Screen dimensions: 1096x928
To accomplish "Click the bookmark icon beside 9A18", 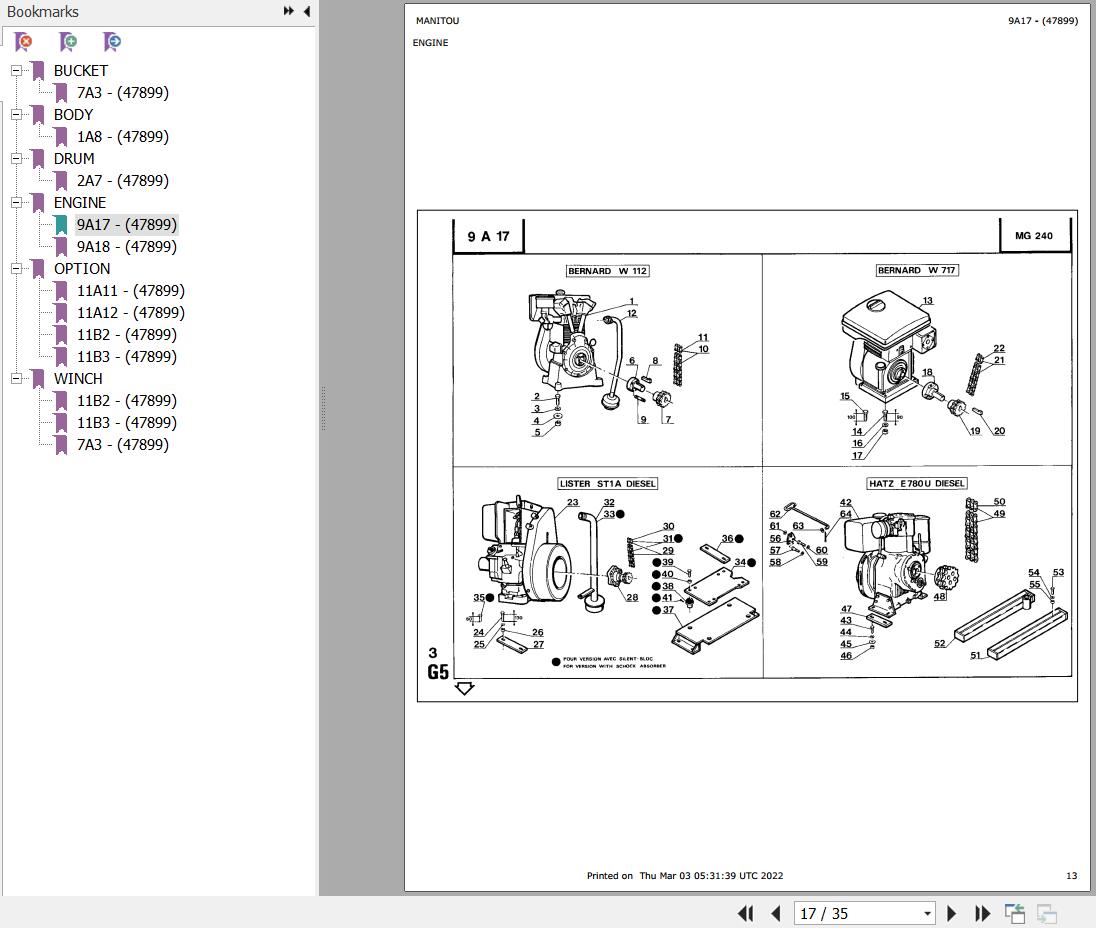I will tap(62, 247).
